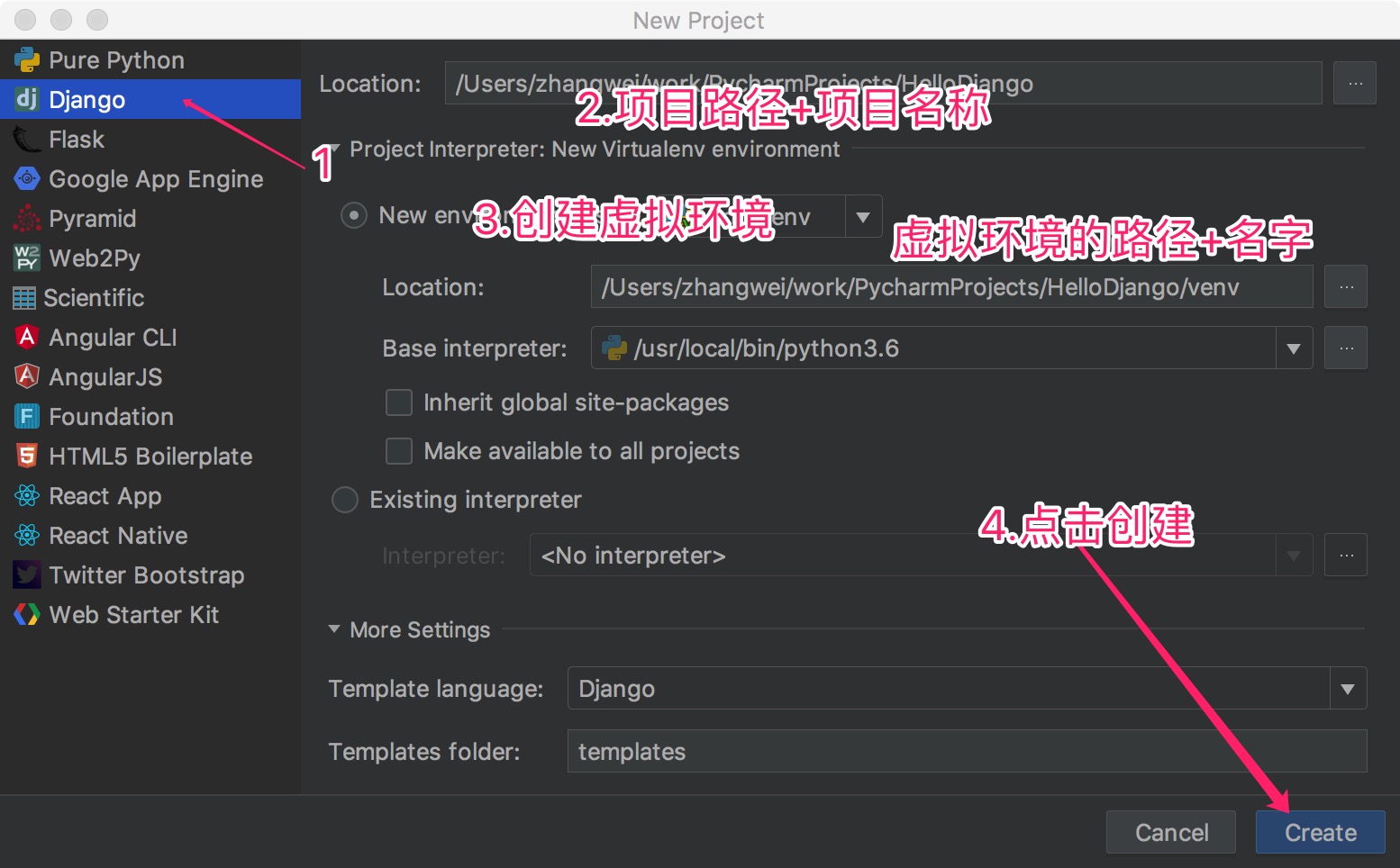Viewport: 1400px width, 868px height.
Task: Close the New Project window
Action: coord(25,19)
